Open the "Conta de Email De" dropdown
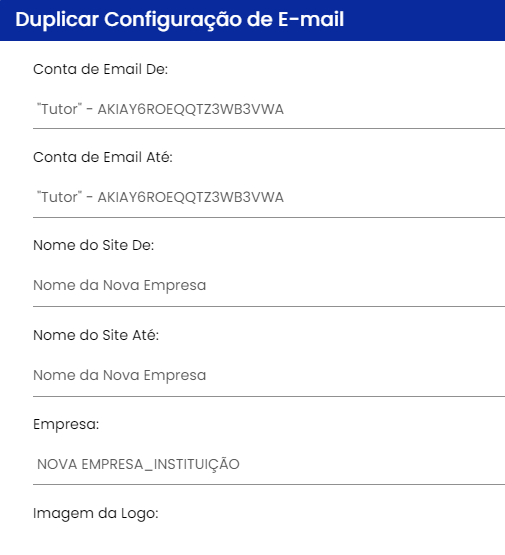505x555 pixels. (269, 109)
